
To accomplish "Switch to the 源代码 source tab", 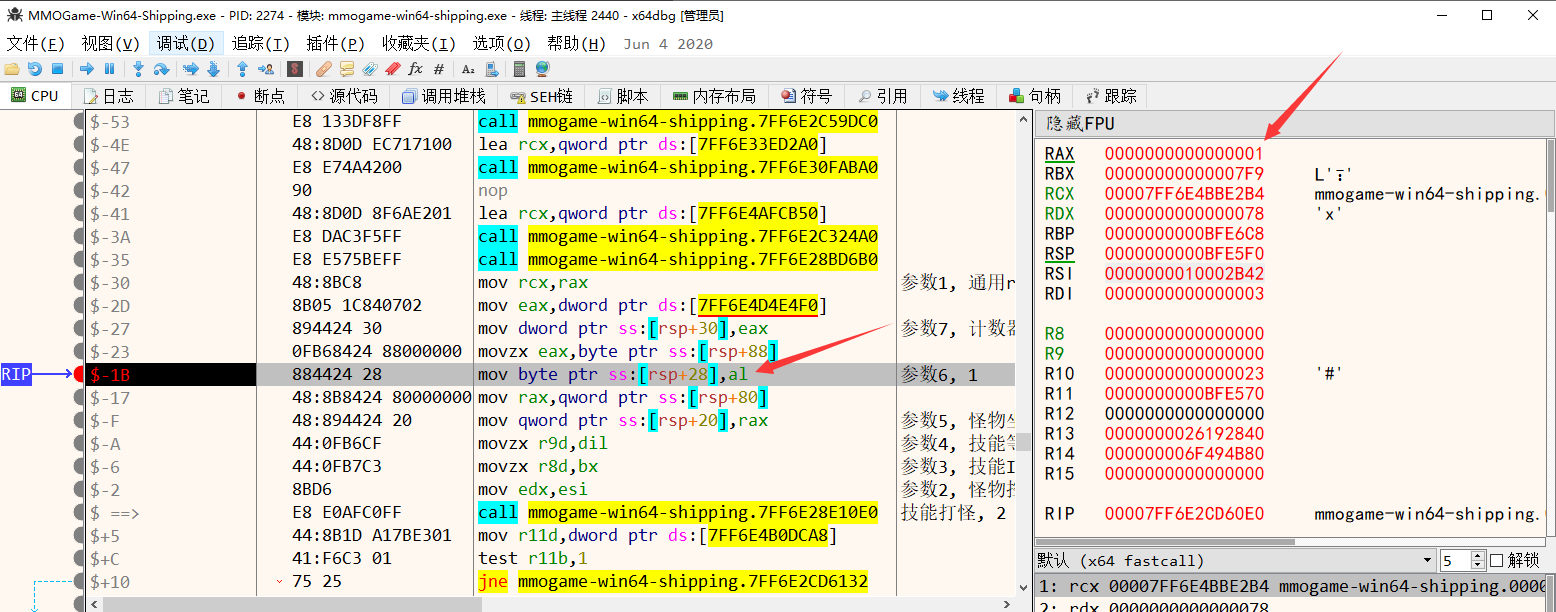I will (x=342, y=96).
